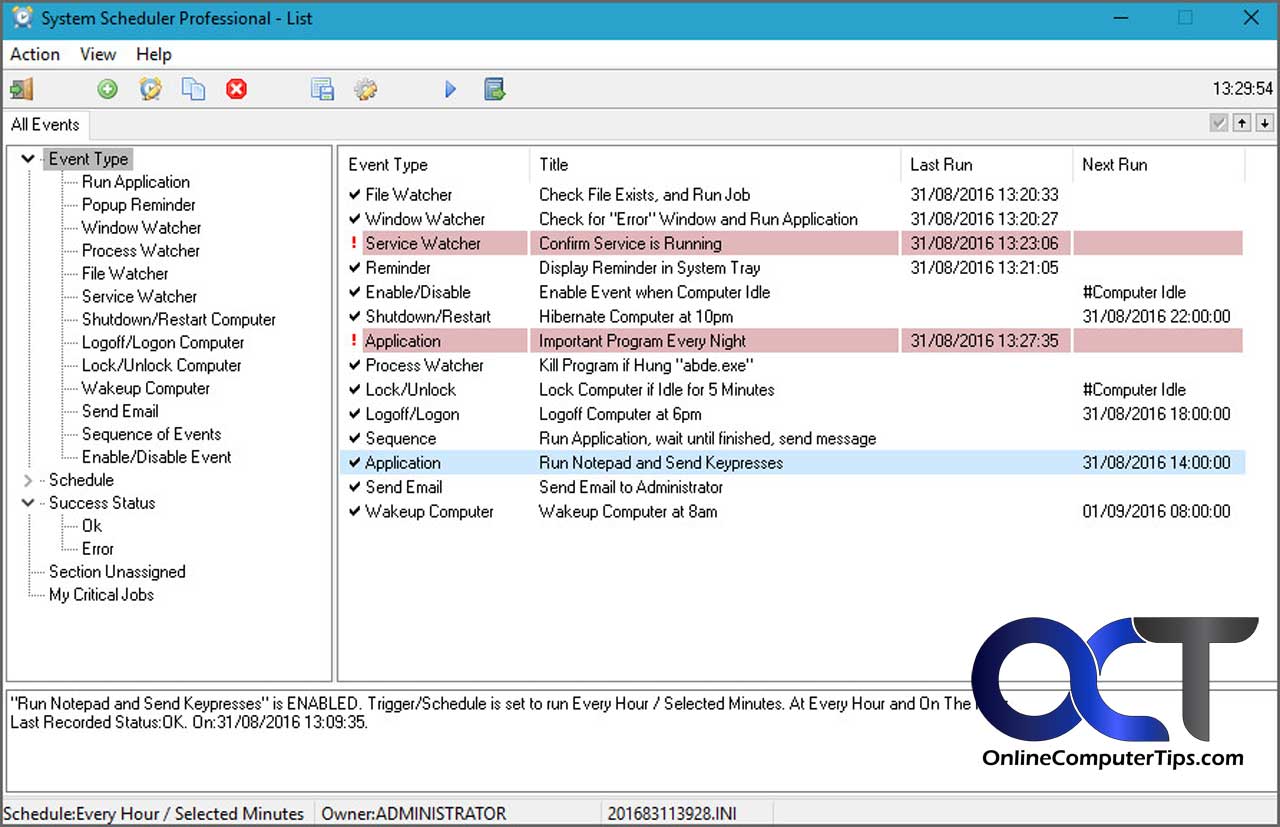Click 'Logoff Computer at 6pm' title
Image resolution: width=1280 pixels, height=827 pixels.
620,414
